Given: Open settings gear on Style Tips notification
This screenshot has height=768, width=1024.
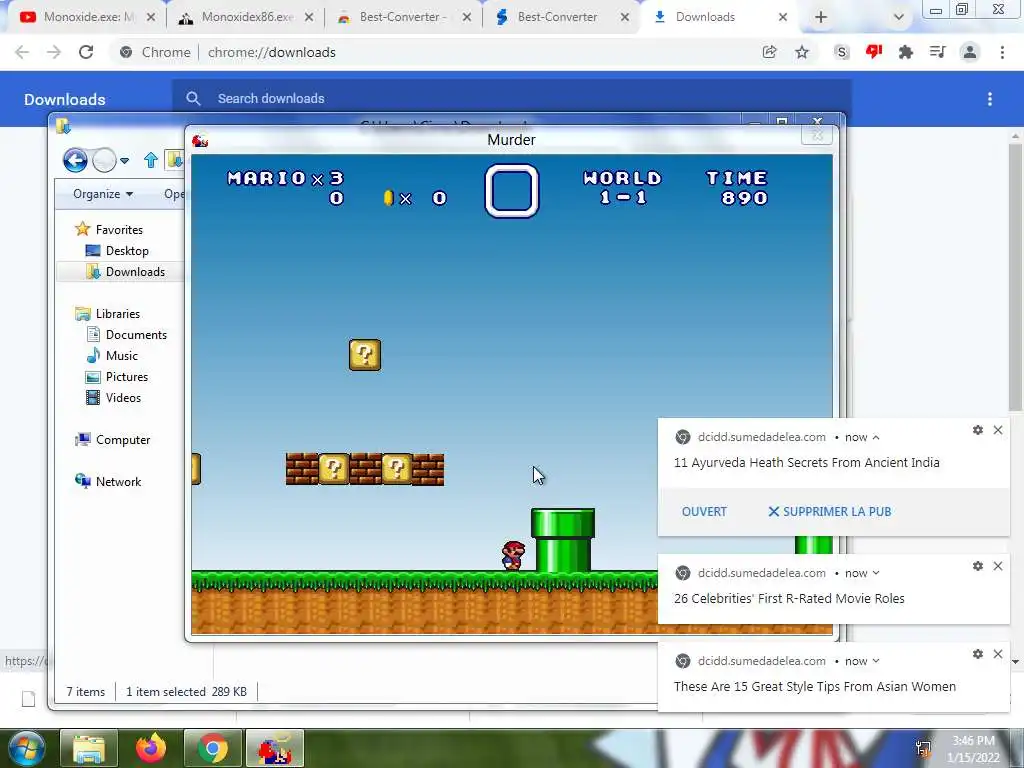Looking at the screenshot, I should tap(978, 654).
